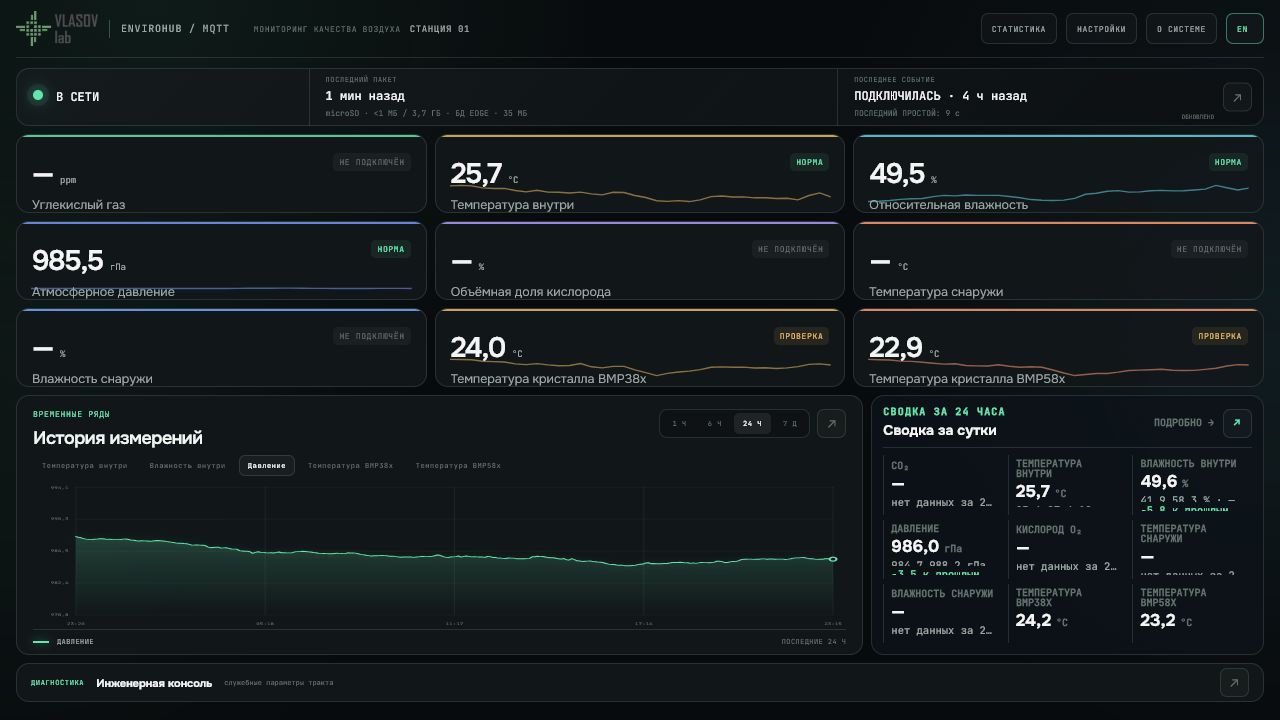This screenshot has height=720, width=1280.
Task: Click the ПОСЛЕДНИЕ 24 Ч chart footer text
Action: tap(813, 642)
